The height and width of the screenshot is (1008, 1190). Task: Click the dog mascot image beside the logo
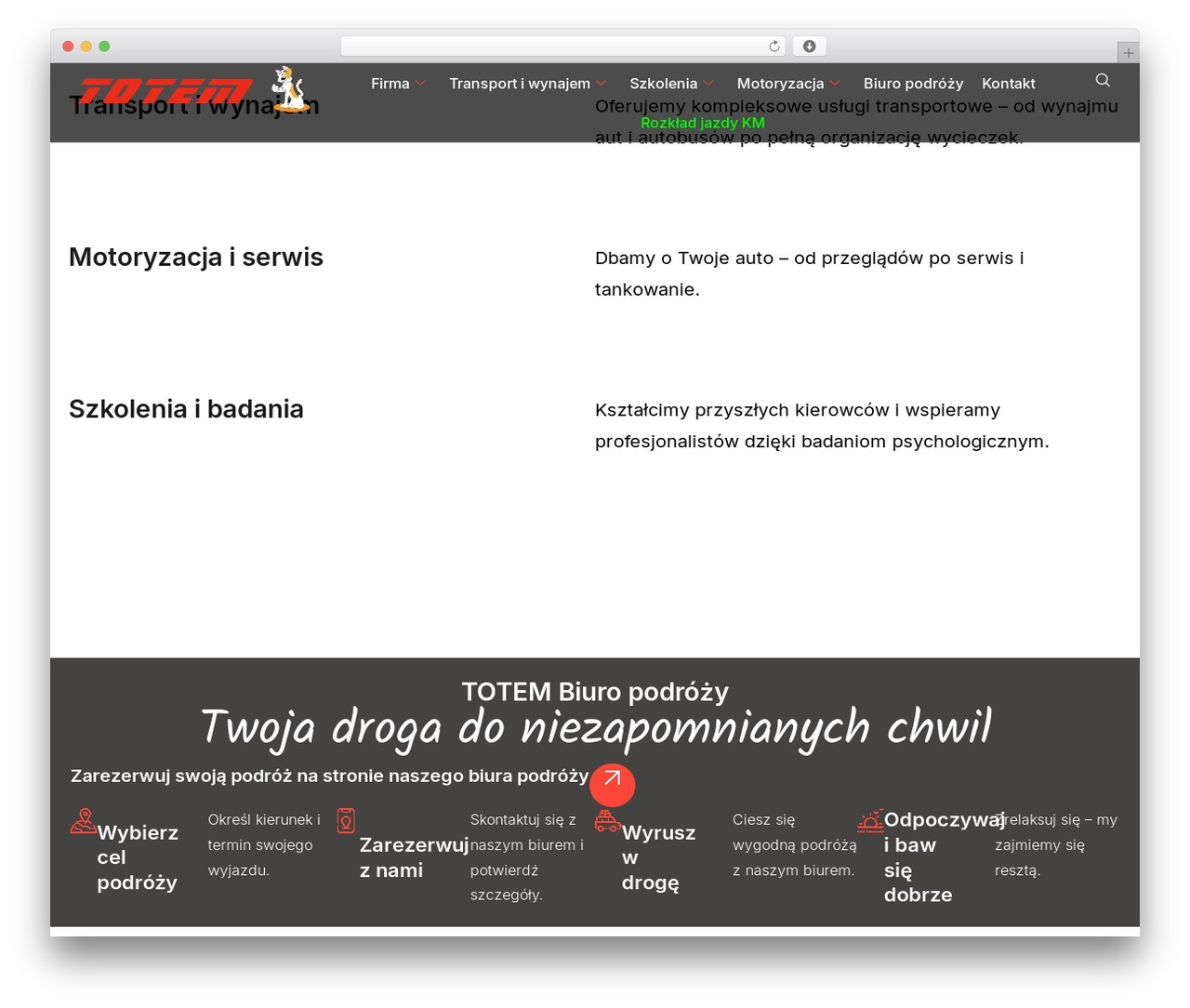[289, 88]
